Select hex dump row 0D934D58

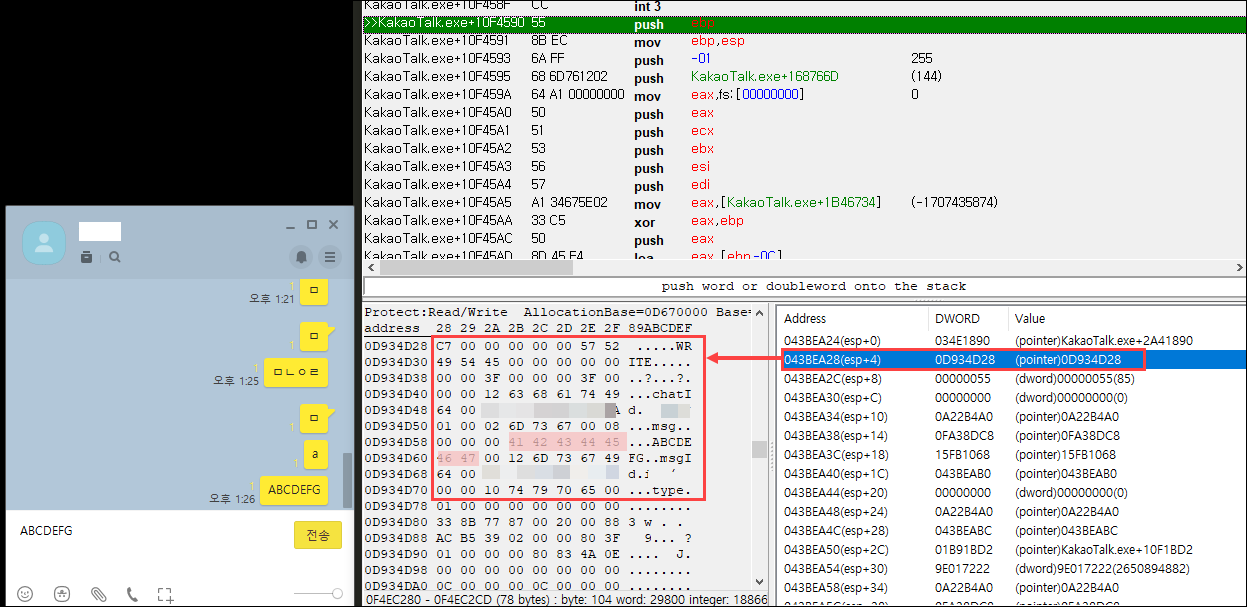528,441
